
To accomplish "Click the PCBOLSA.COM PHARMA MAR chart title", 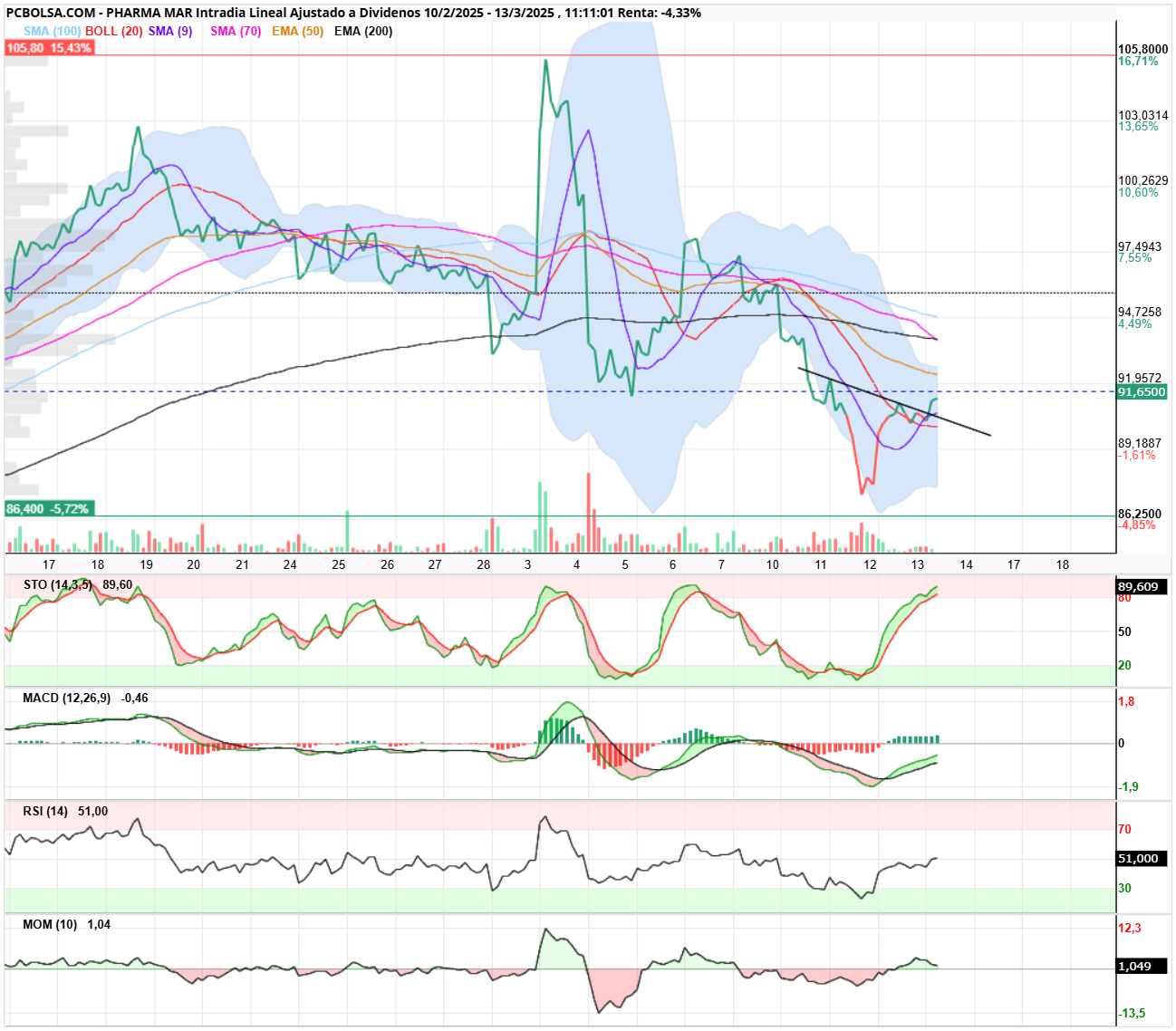I will click(x=353, y=13).
